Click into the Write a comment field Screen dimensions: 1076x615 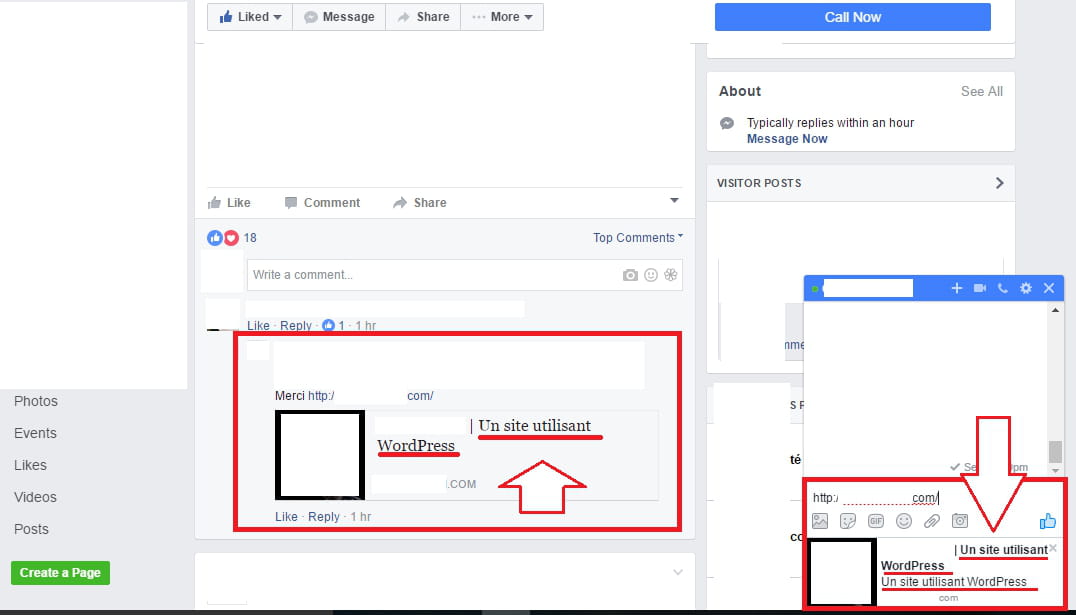pyautogui.click(x=465, y=275)
